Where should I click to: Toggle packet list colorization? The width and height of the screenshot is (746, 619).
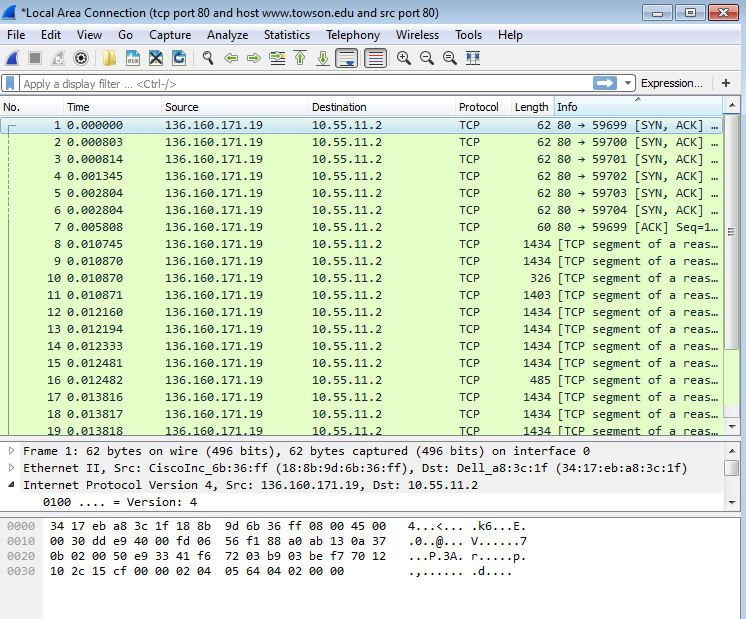[375, 59]
